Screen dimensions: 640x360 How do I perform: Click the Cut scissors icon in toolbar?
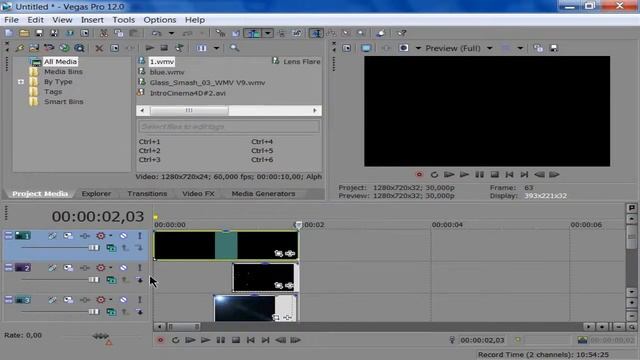coord(104,33)
